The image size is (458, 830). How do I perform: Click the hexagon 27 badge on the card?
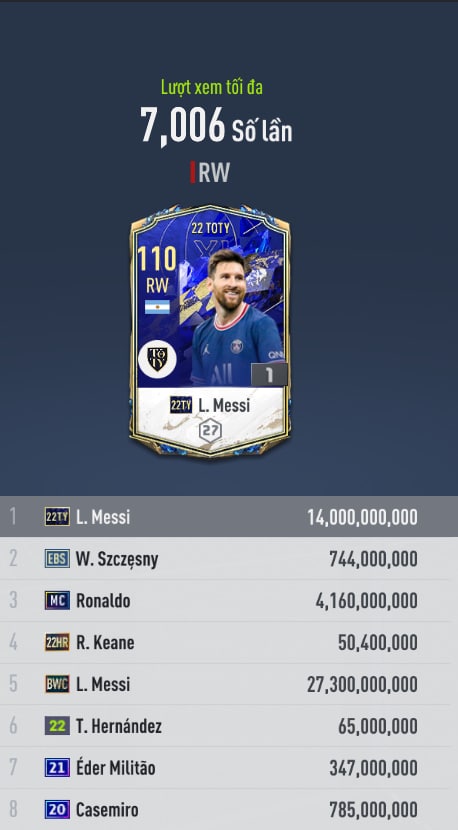[210, 430]
